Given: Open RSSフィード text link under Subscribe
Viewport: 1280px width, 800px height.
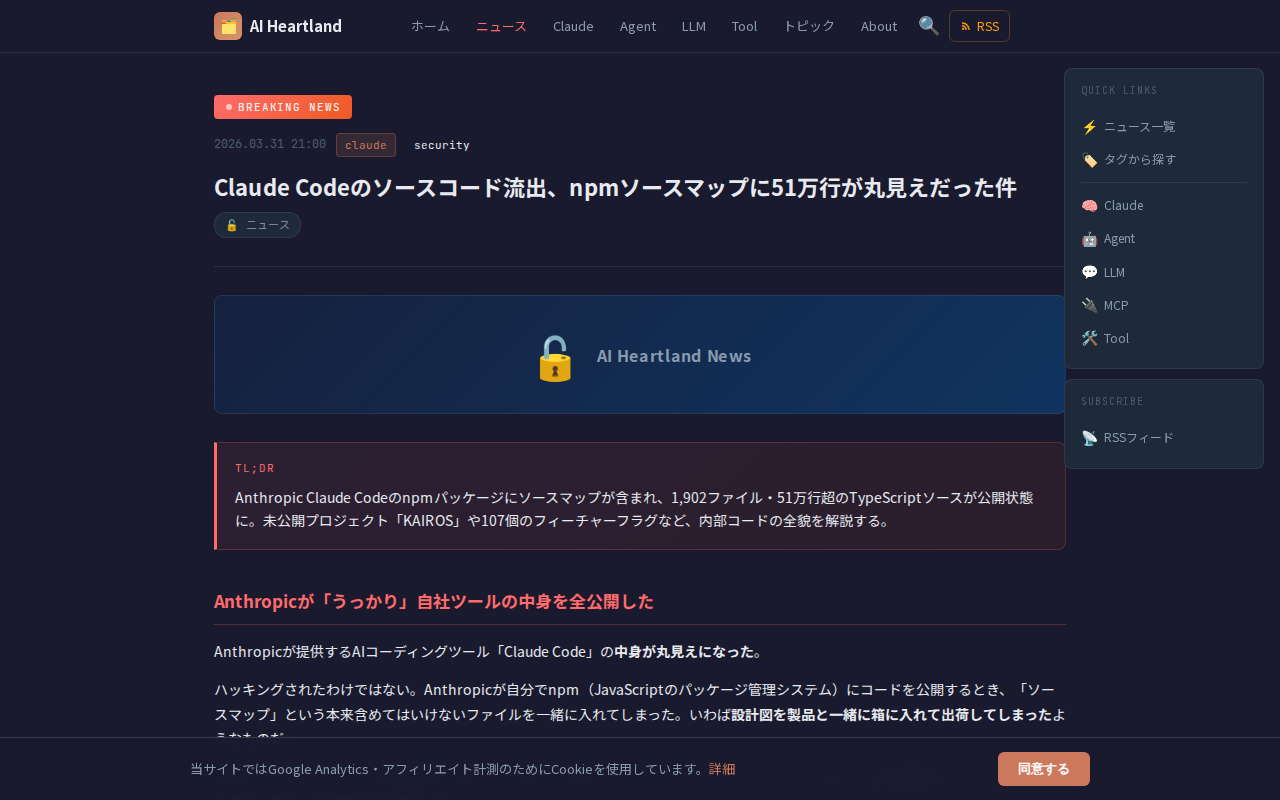Looking at the screenshot, I should pyautogui.click(x=1139, y=438).
